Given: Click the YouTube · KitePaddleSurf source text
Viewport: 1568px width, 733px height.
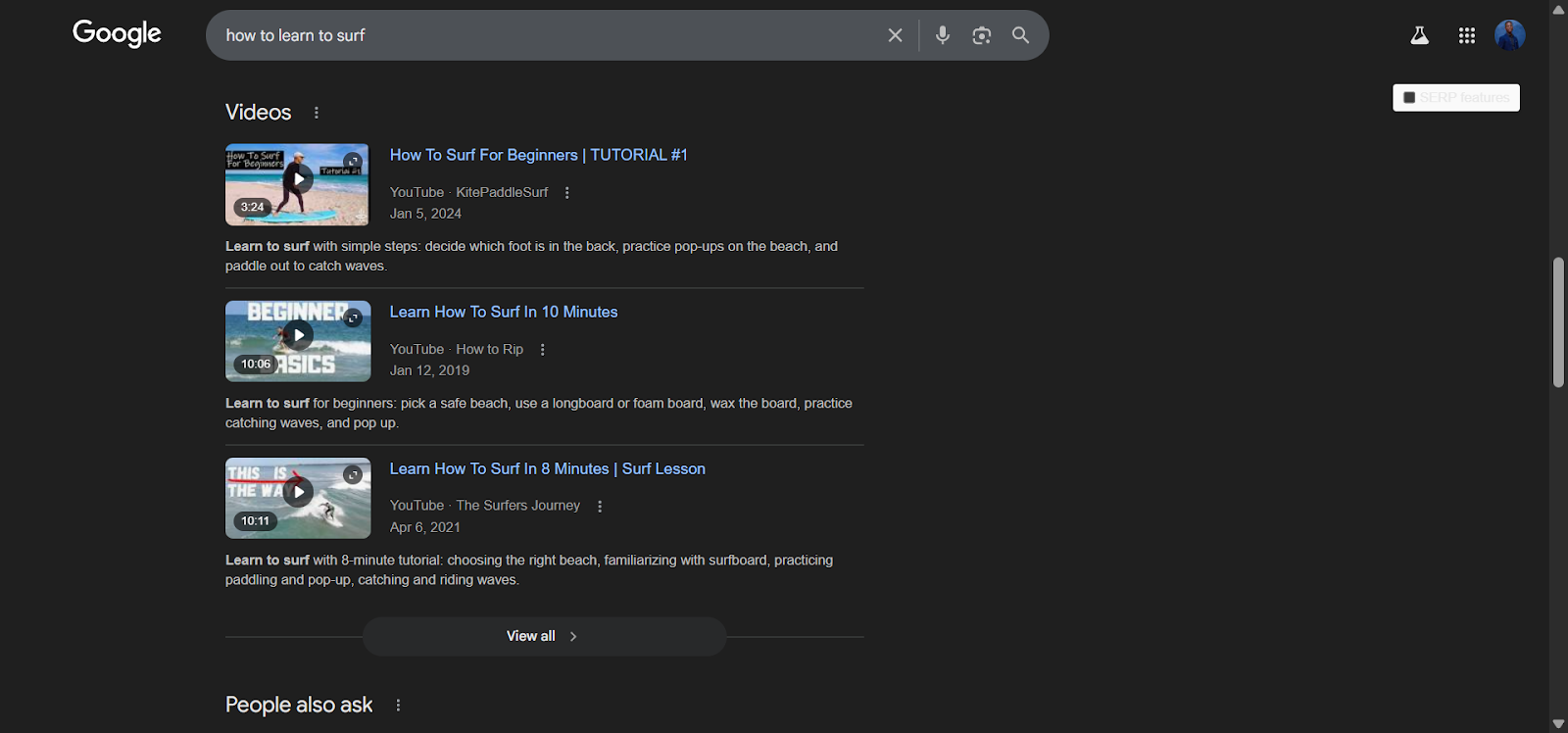Looking at the screenshot, I should point(468,192).
